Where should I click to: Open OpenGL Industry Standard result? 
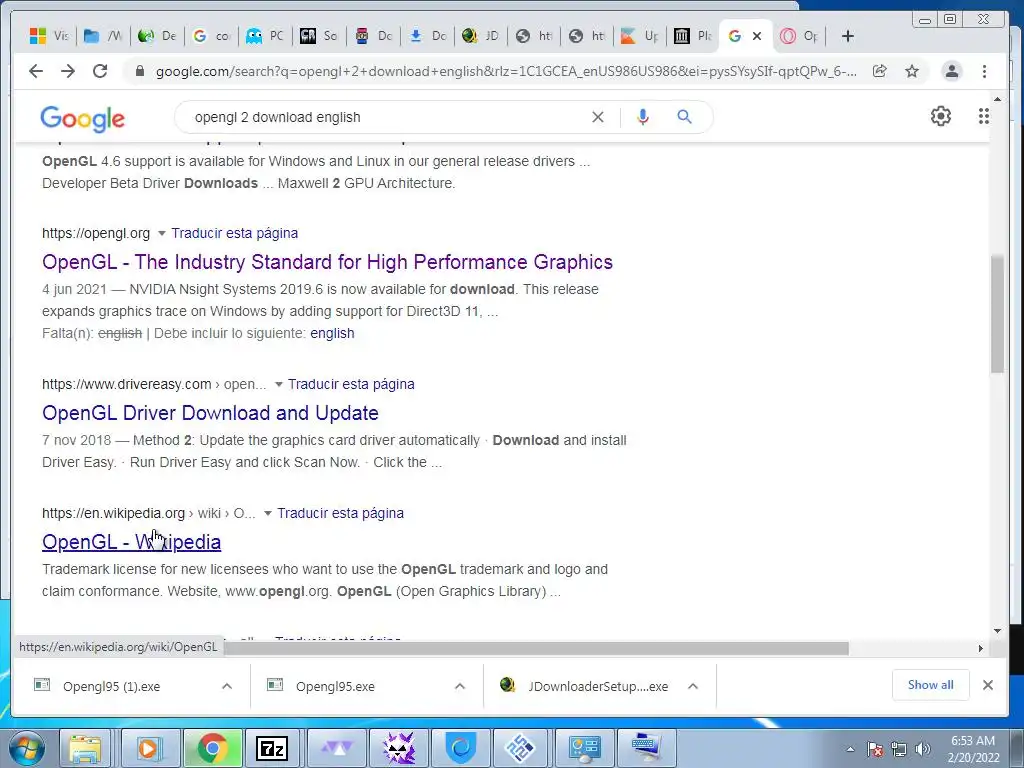[327, 262]
